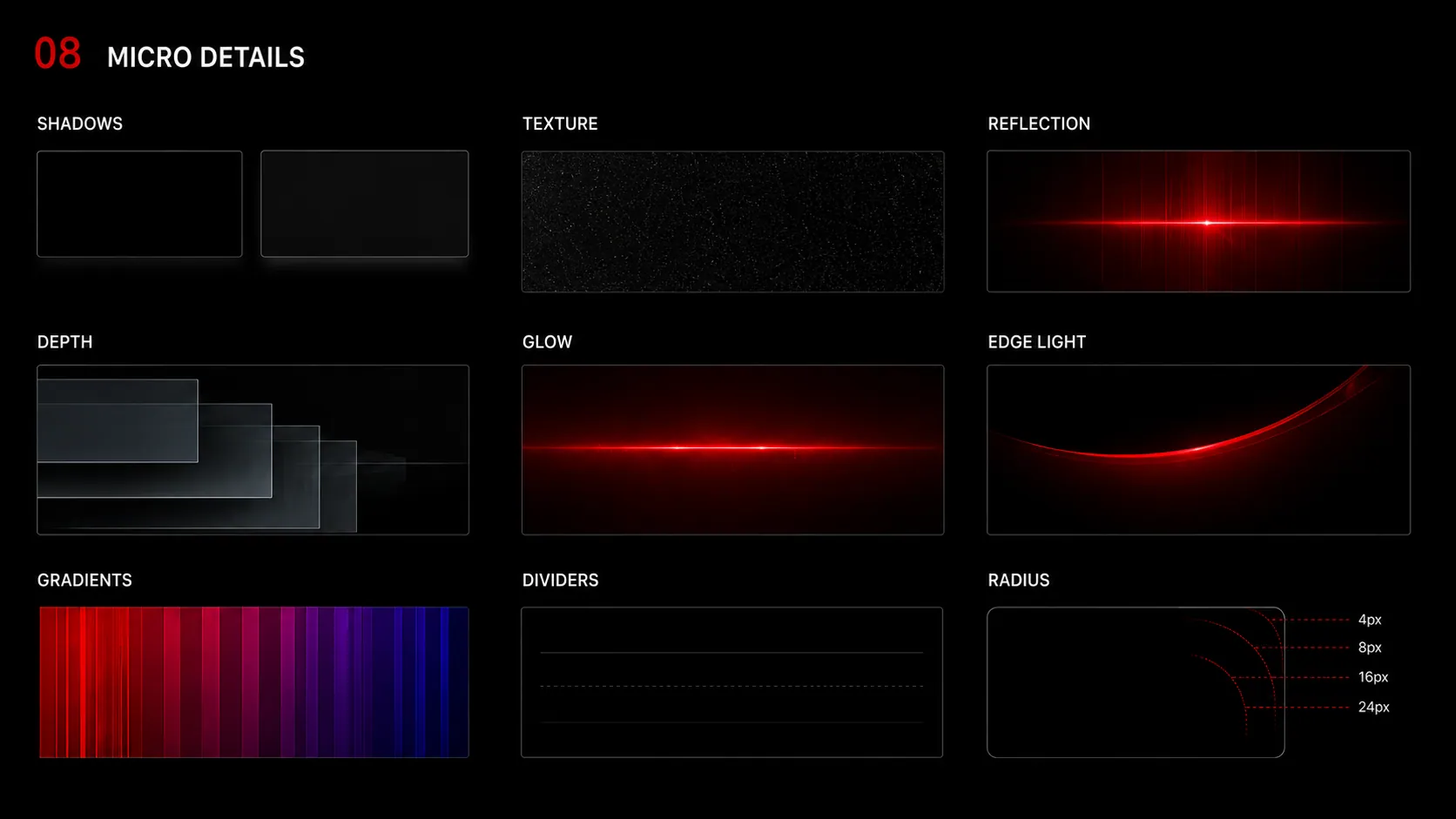This screenshot has height=819, width=1456.
Task: Open the dividers sample panel
Action: tap(731, 682)
